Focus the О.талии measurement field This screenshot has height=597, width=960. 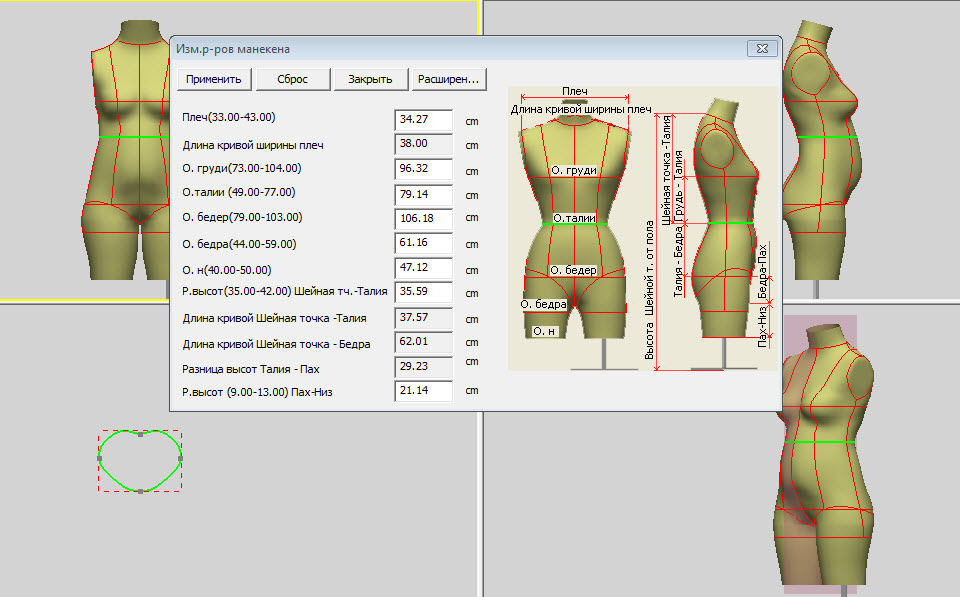424,194
